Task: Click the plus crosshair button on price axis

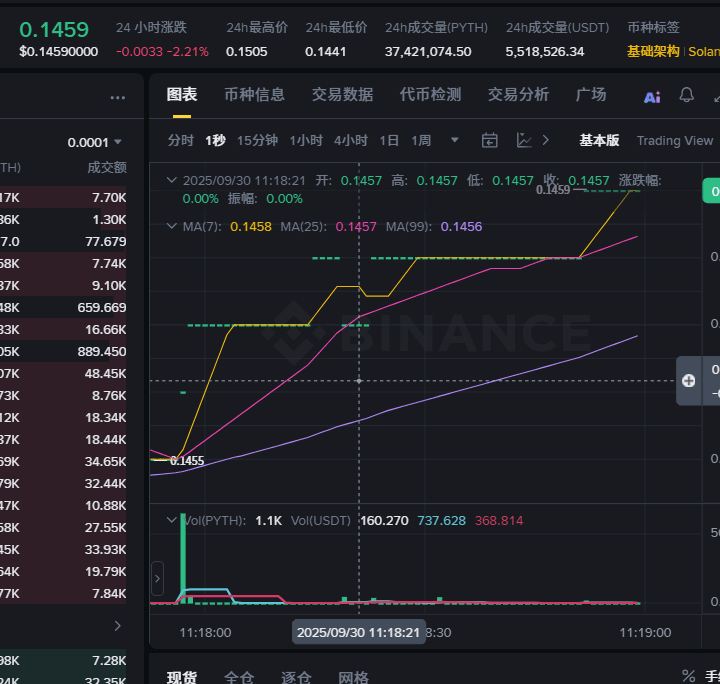Action: [x=689, y=380]
